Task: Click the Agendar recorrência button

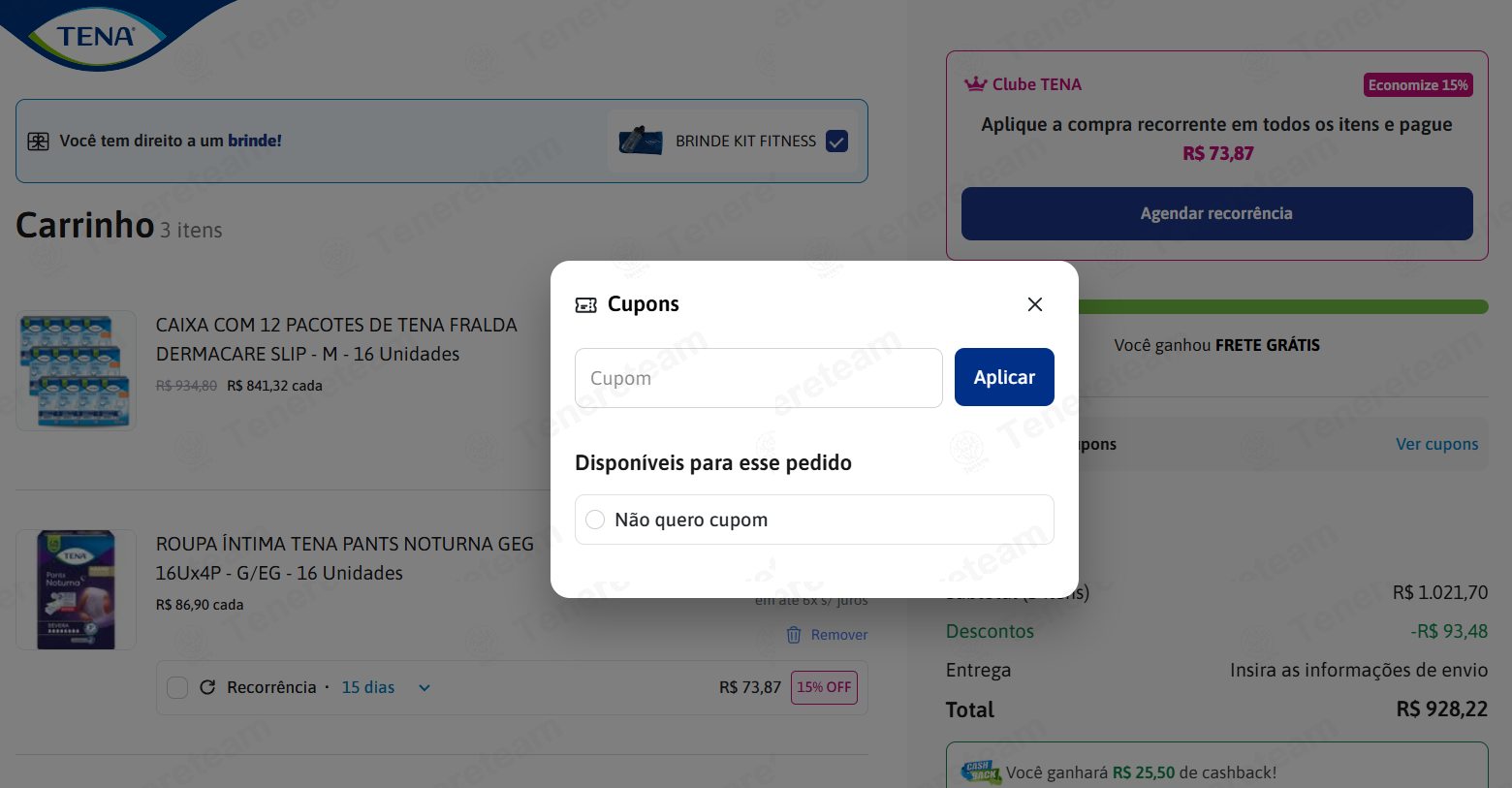Action: 1217,213
